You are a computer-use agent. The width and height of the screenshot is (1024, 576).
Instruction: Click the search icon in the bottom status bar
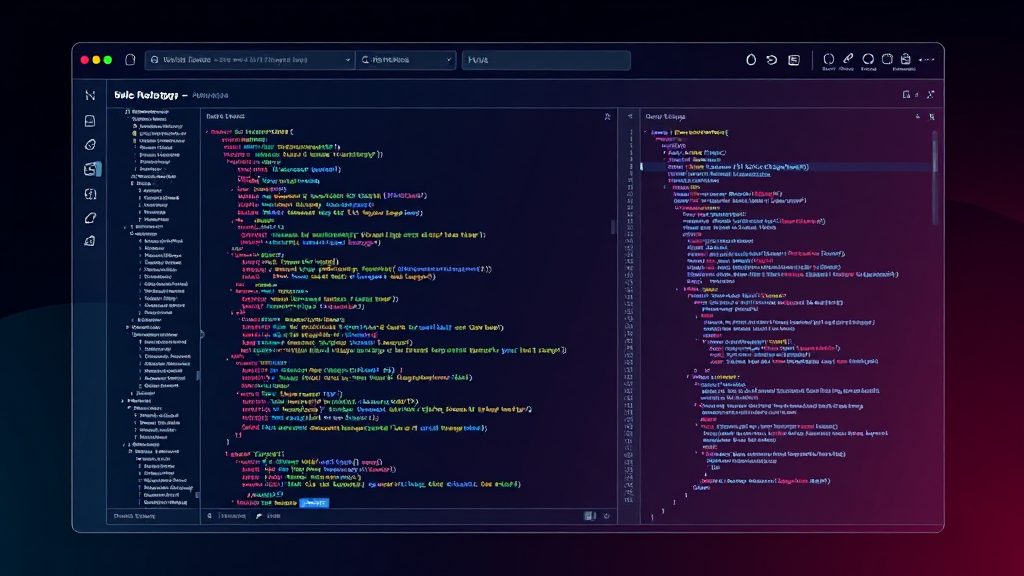[x=210, y=516]
